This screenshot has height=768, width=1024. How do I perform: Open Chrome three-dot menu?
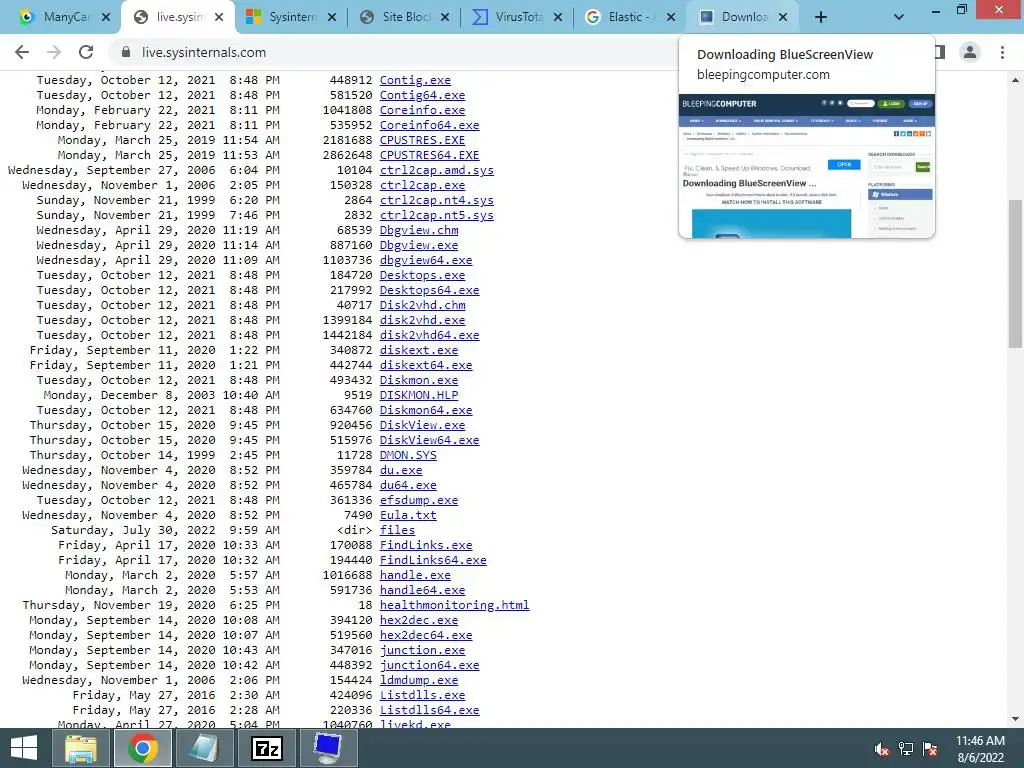[x=1002, y=52]
